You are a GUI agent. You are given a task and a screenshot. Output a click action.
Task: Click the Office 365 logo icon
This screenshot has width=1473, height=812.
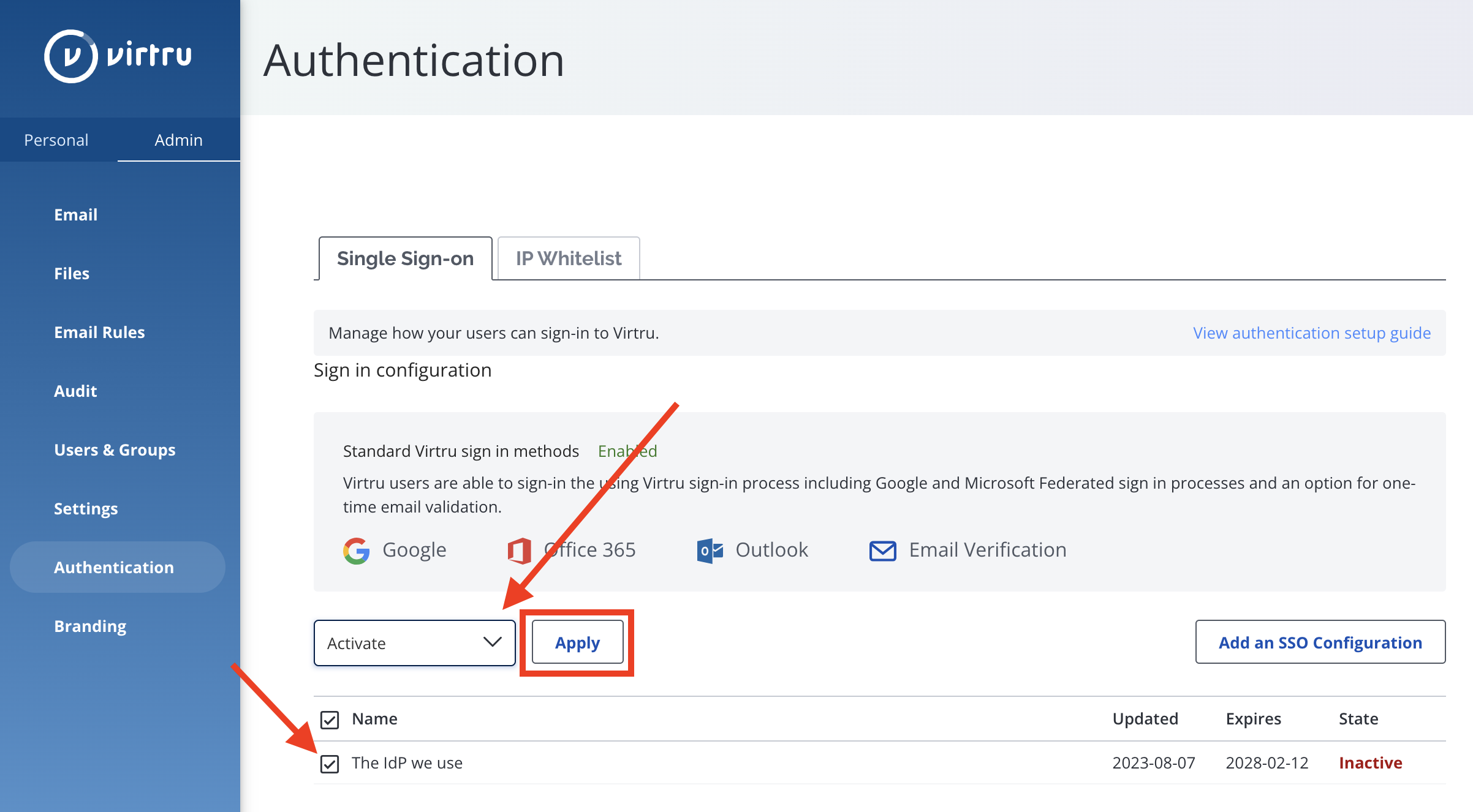(x=519, y=551)
